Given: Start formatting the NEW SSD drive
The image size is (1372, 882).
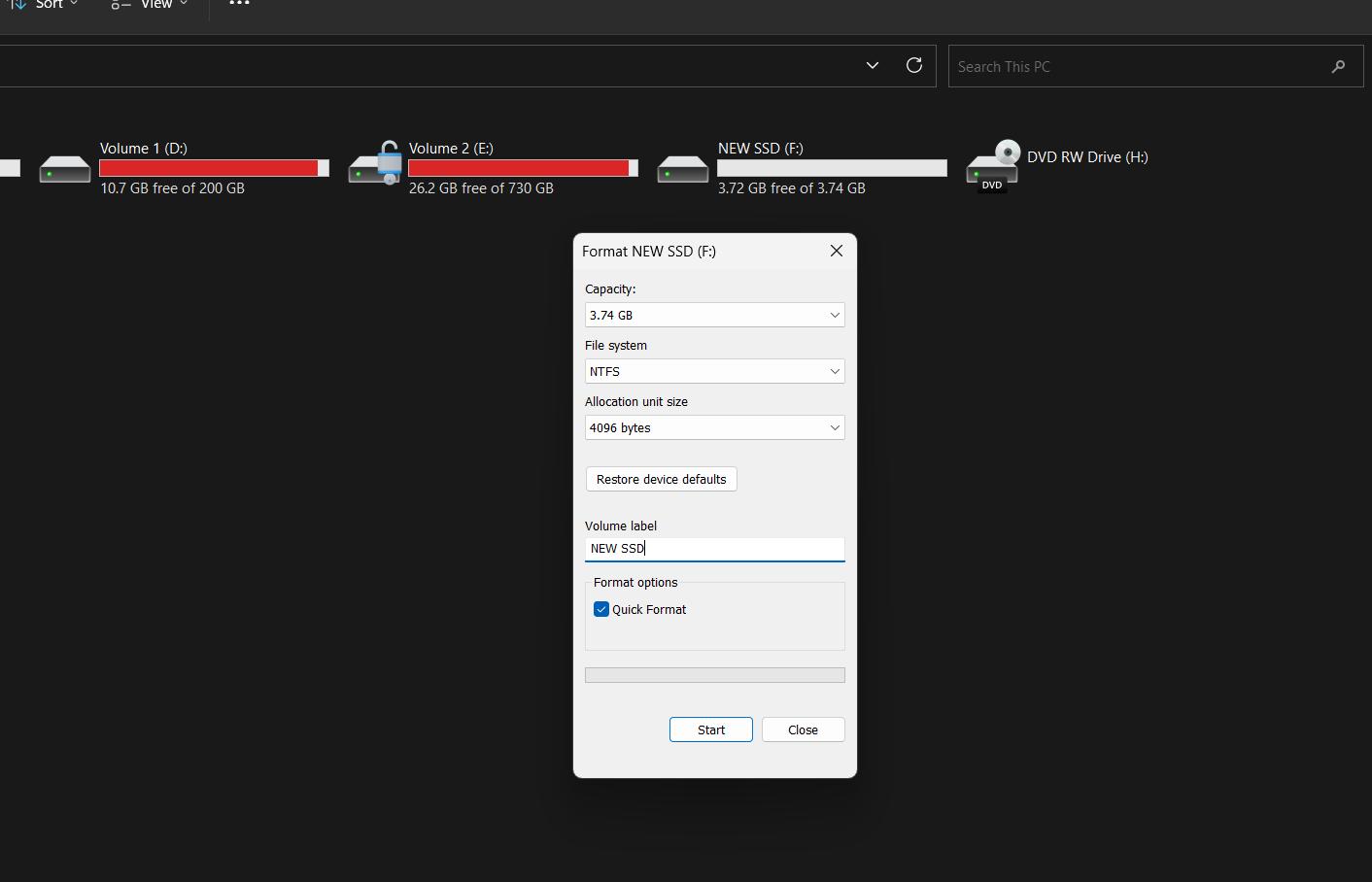Looking at the screenshot, I should 710,729.
